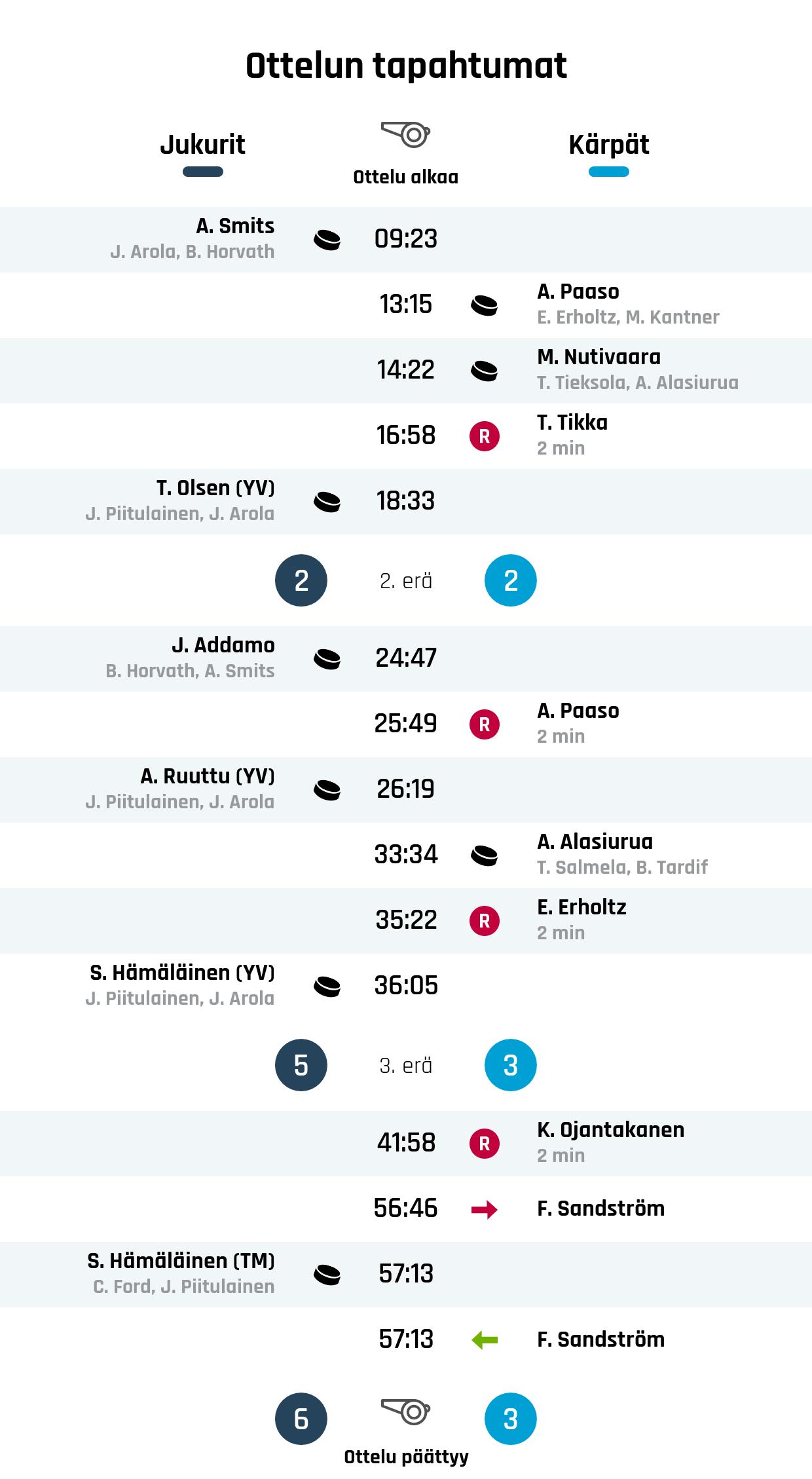Click Kärpät's score badge at 3. erä
Viewport: 812px width, 1479px height.
(x=510, y=1065)
